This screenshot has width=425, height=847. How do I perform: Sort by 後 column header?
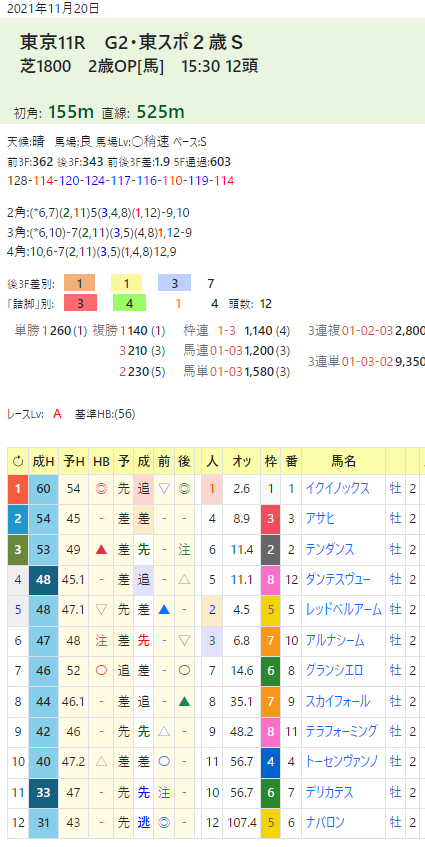[x=184, y=461]
